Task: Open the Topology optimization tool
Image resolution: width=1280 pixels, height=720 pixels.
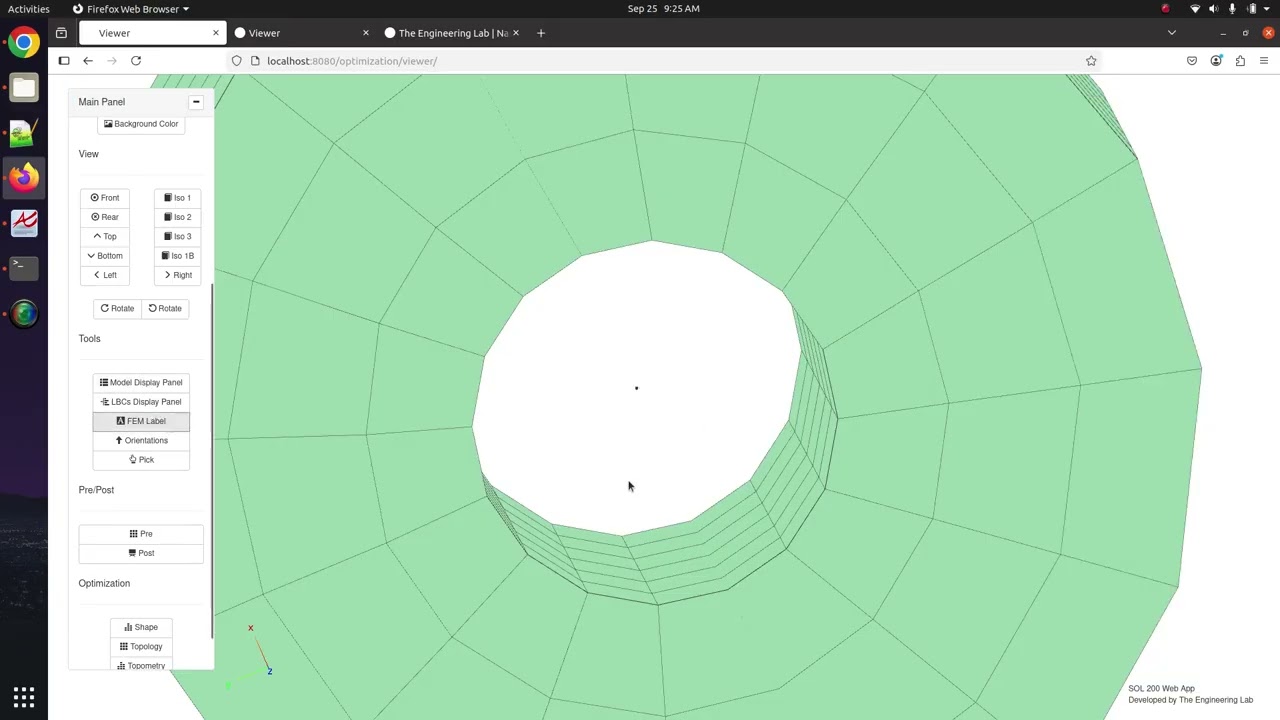Action: click(141, 647)
